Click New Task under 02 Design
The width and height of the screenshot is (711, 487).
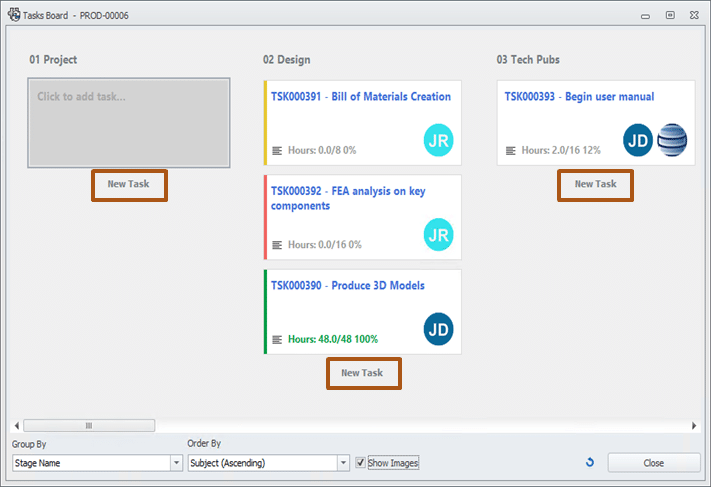click(362, 373)
